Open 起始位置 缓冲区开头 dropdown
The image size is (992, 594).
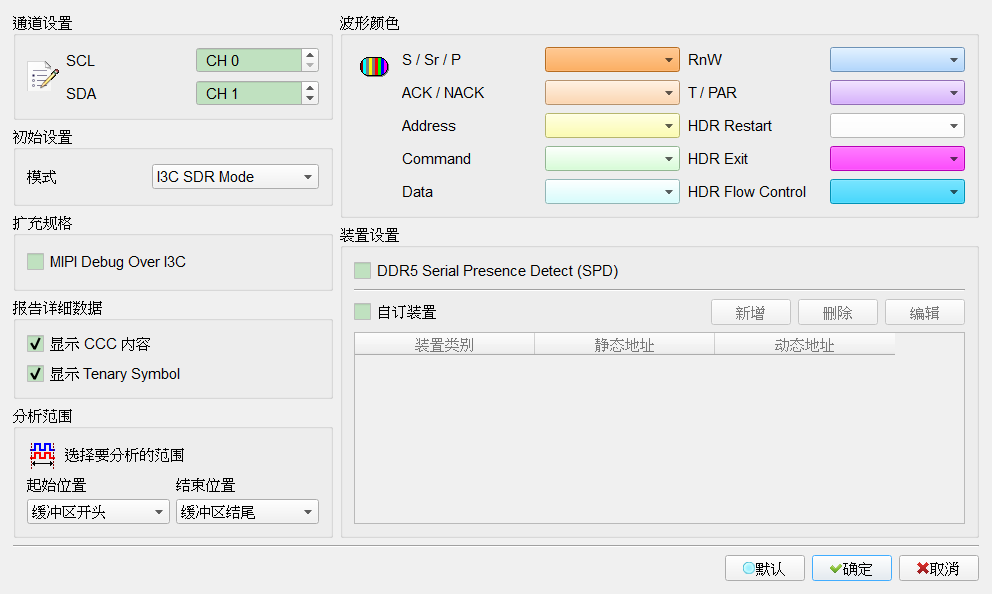click(98, 512)
